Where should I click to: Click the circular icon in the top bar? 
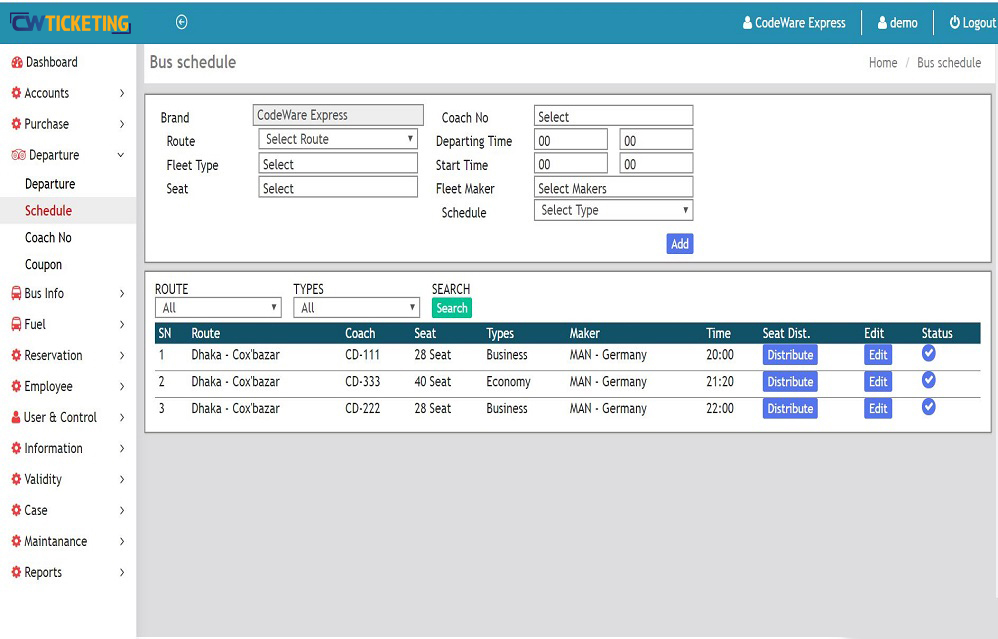click(181, 20)
